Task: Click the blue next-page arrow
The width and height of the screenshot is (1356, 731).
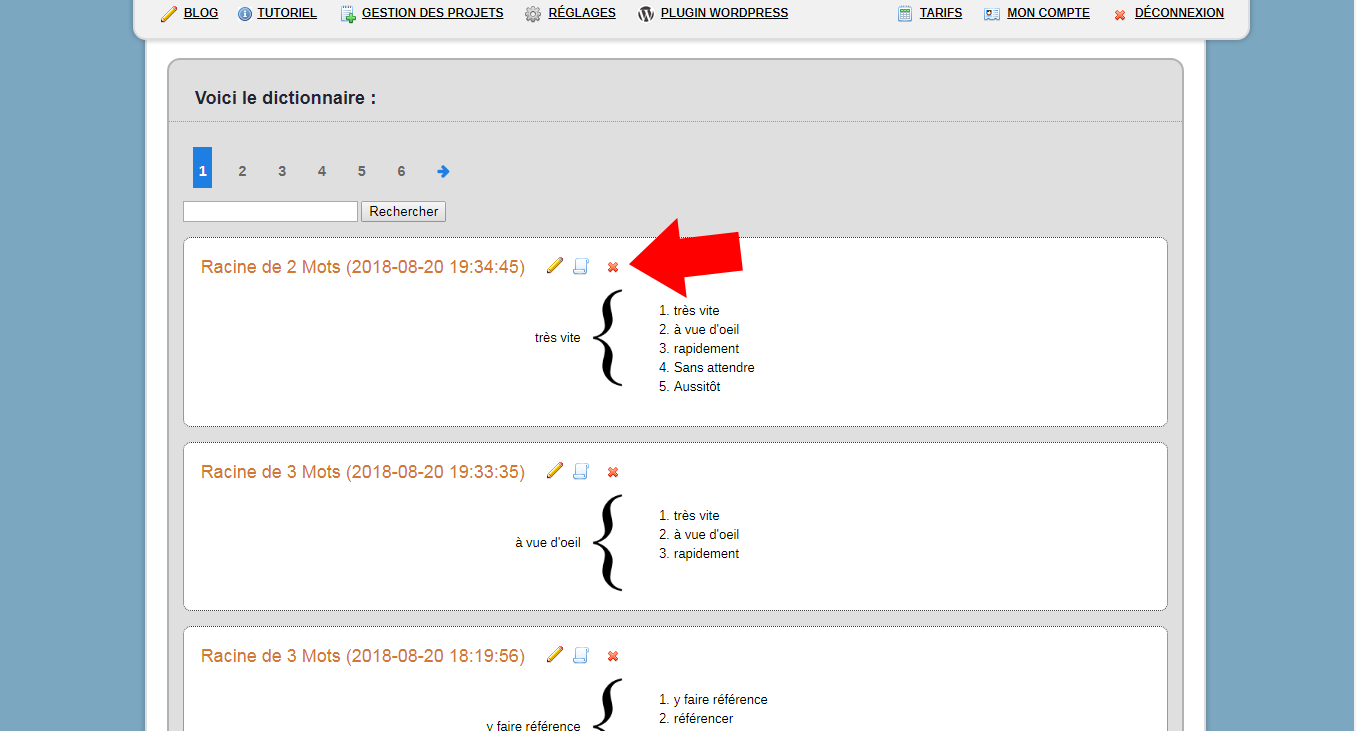Action: [x=443, y=171]
